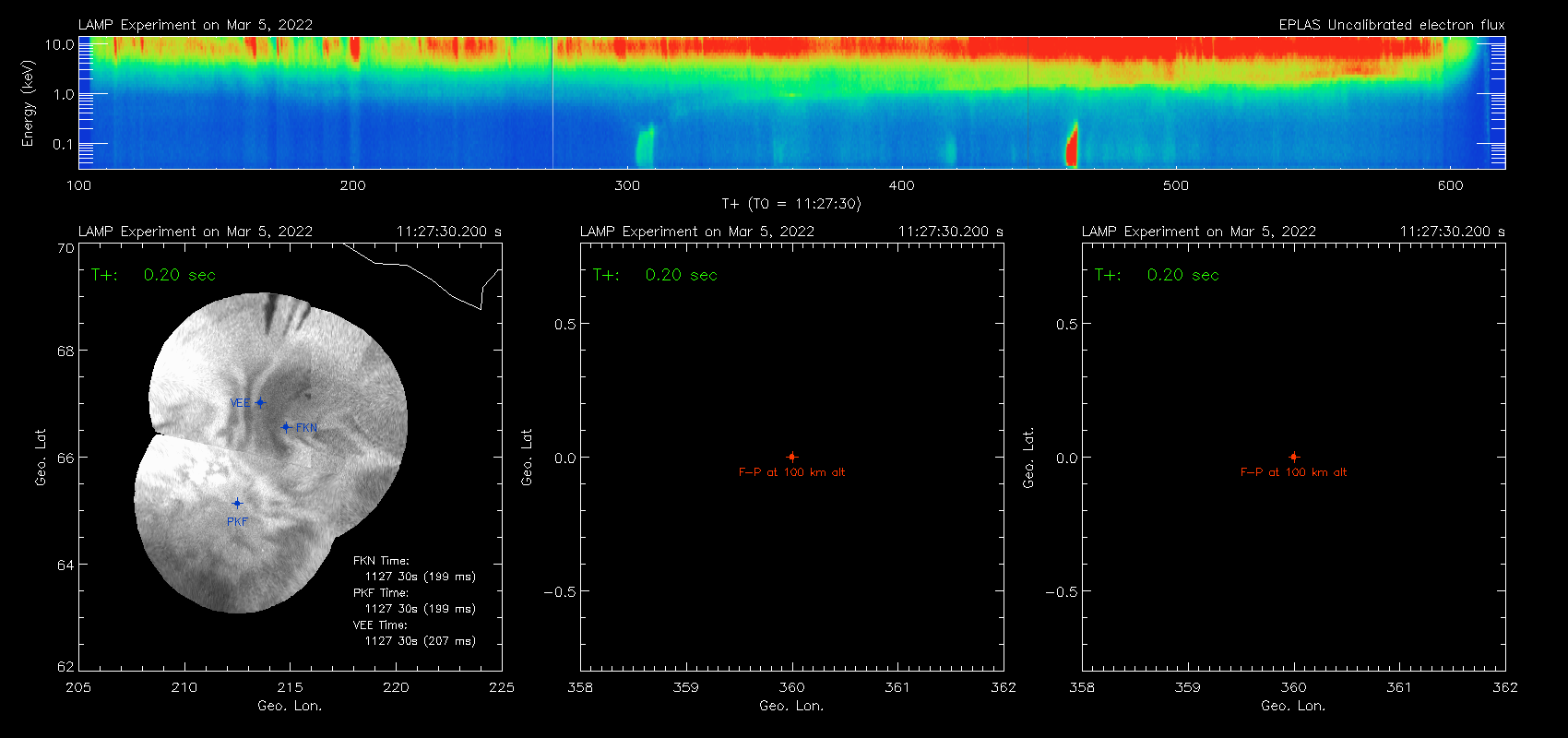Click the '11:27:30.200 s' timestamp above the middle panel
The width and height of the screenshot is (1568, 738).
(951, 232)
